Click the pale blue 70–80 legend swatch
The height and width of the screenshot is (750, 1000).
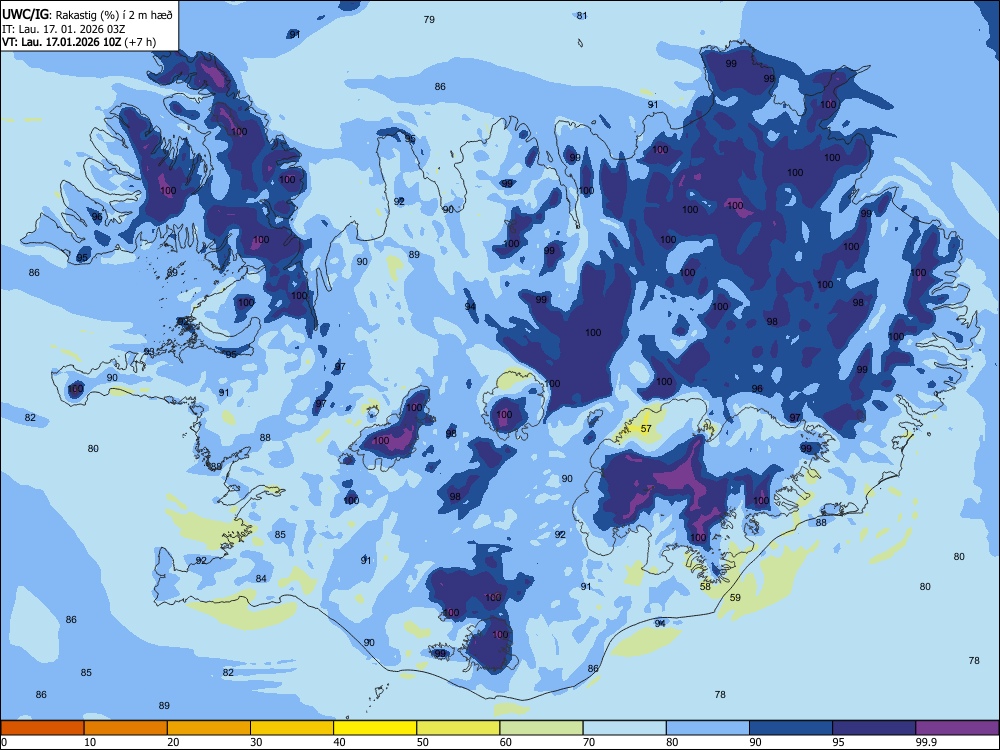(625, 728)
